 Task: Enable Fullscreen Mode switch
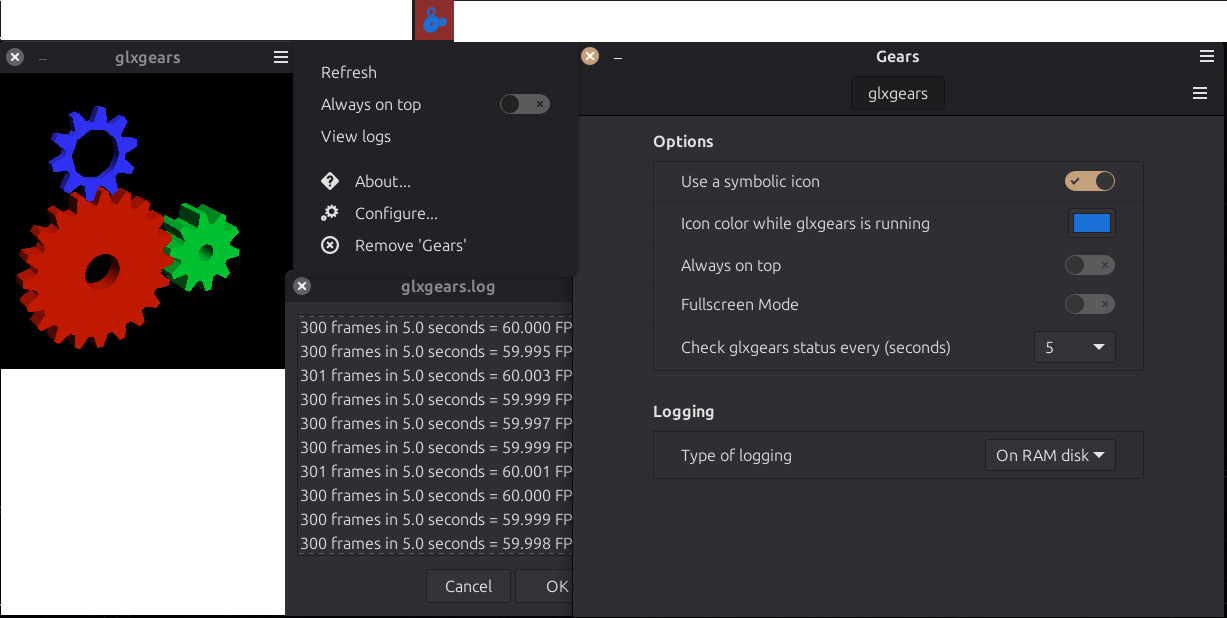(x=1090, y=304)
